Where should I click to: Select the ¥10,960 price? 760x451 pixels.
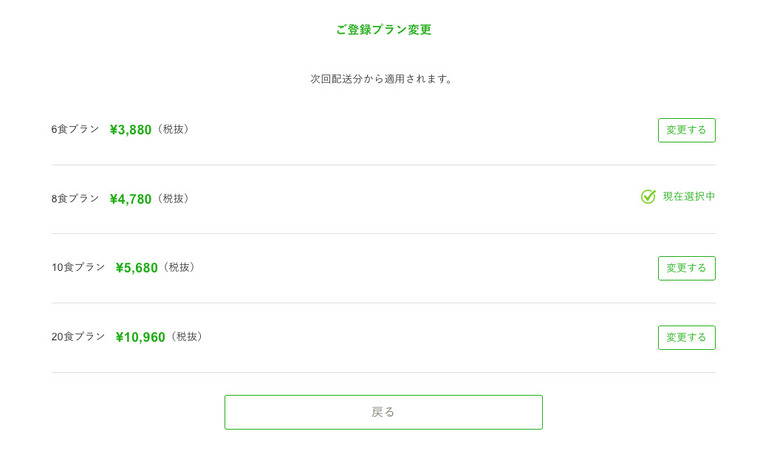tap(140, 338)
